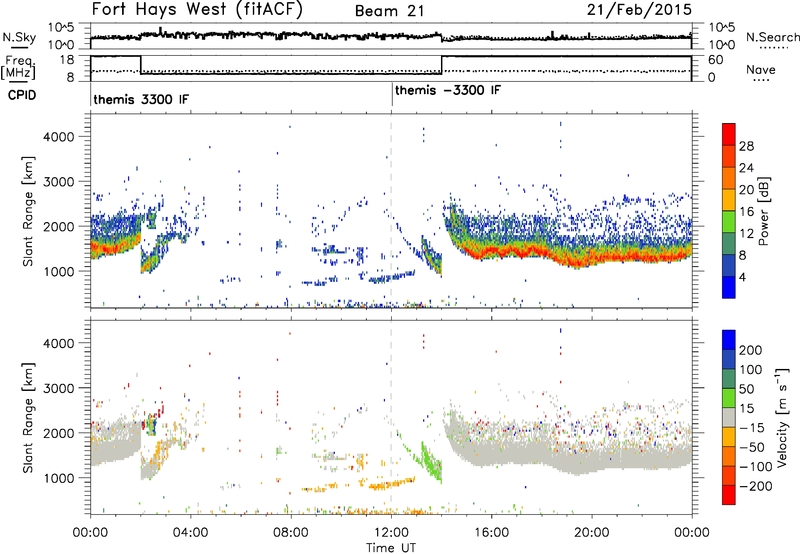This screenshot has height=554, width=800.
Task: Click the "Freq. [MHz]" axis label
Action: 18,67
